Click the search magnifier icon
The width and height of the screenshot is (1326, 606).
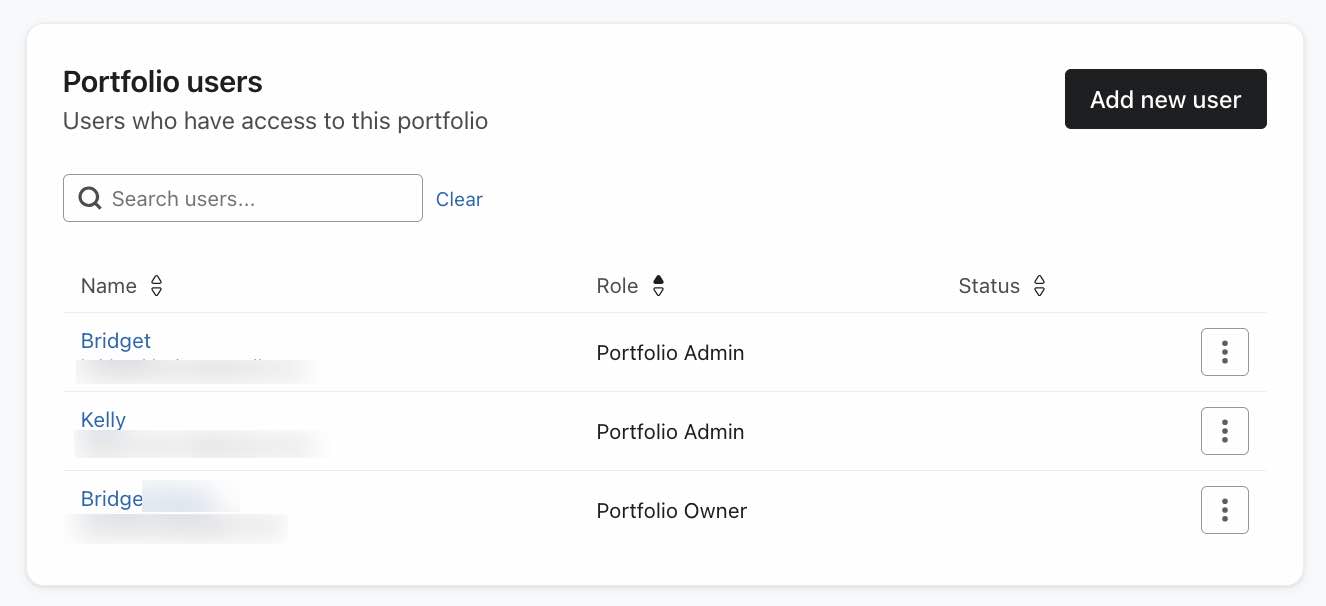click(89, 198)
